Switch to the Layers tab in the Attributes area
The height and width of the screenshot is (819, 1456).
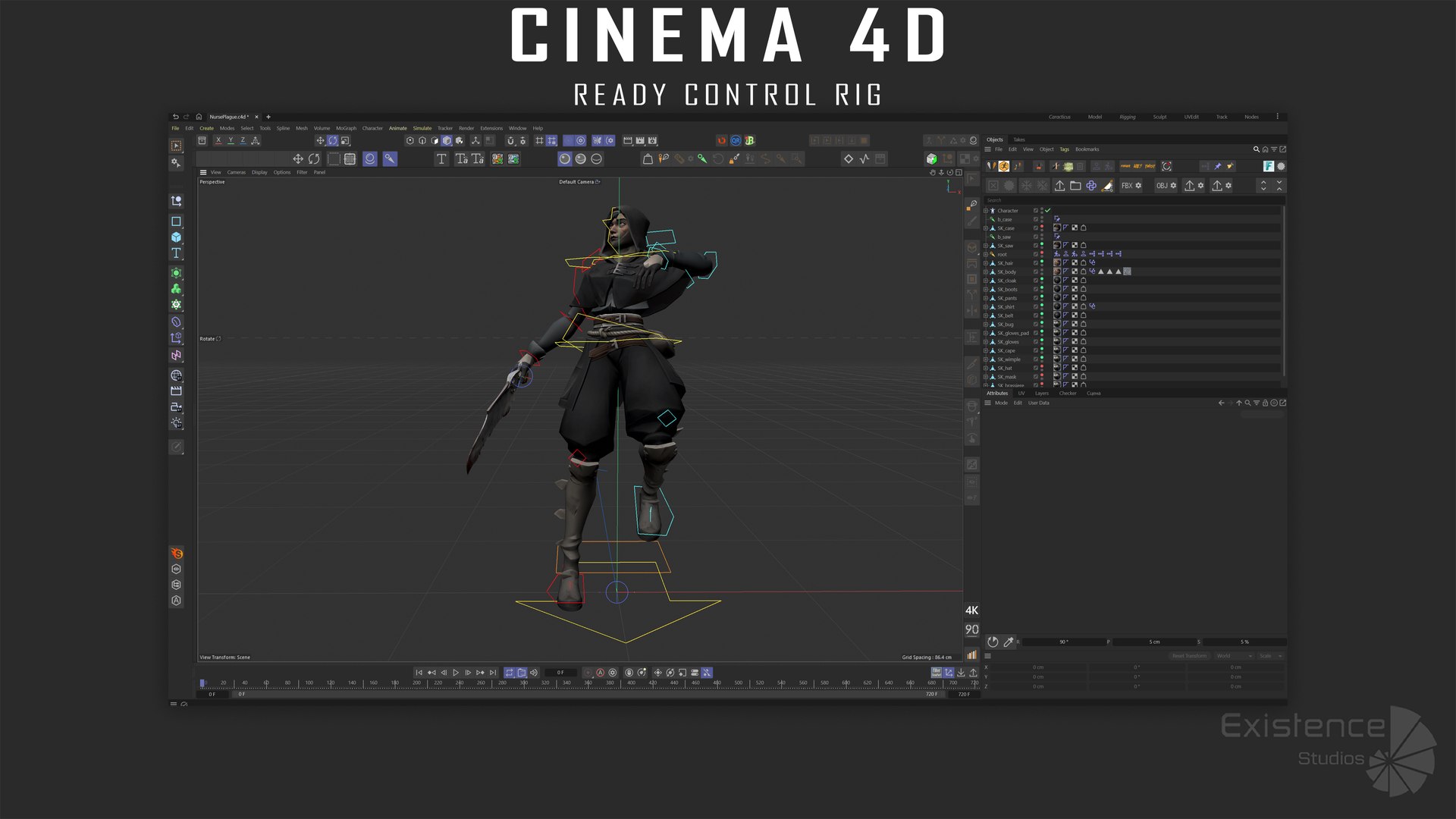[1042, 394]
